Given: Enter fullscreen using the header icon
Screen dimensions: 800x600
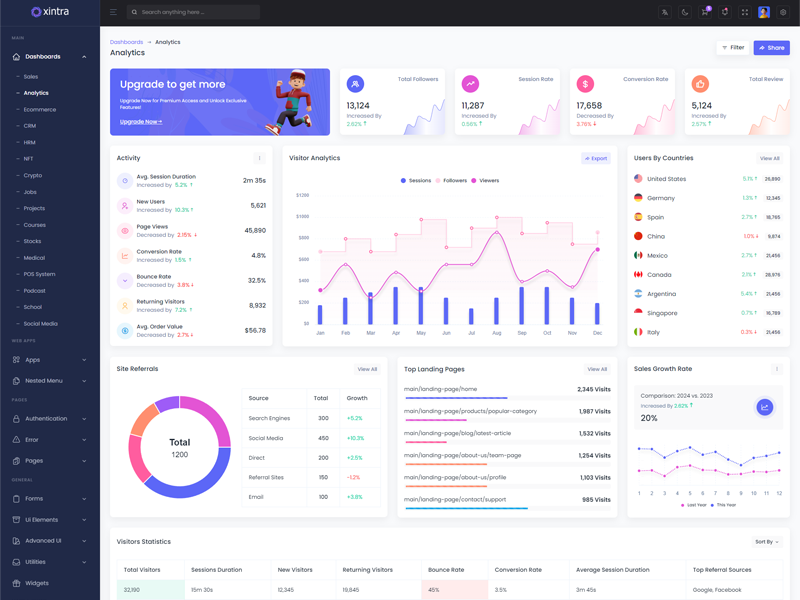Looking at the screenshot, I should click(745, 12).
